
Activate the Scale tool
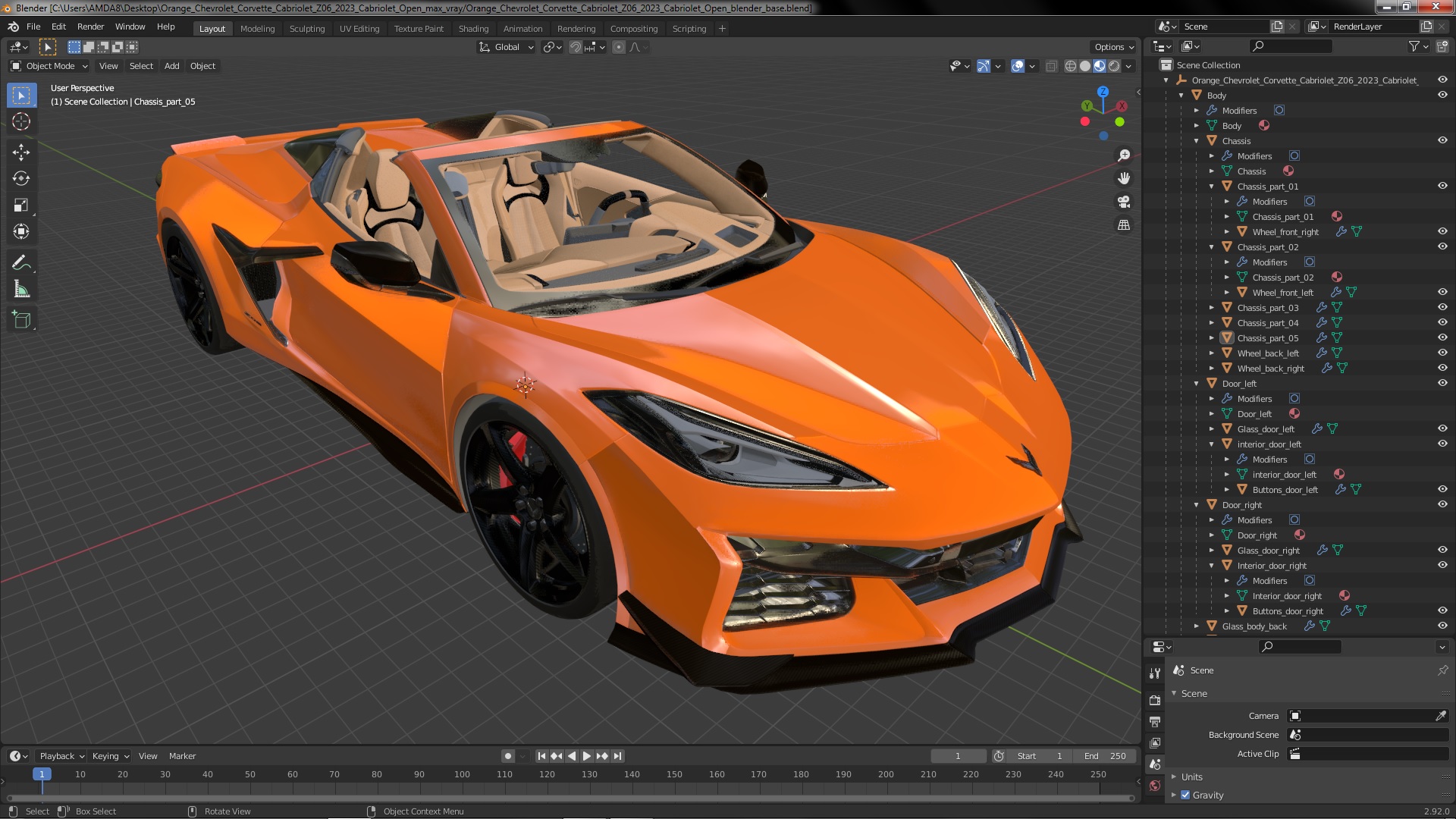[x=21, y=206]
